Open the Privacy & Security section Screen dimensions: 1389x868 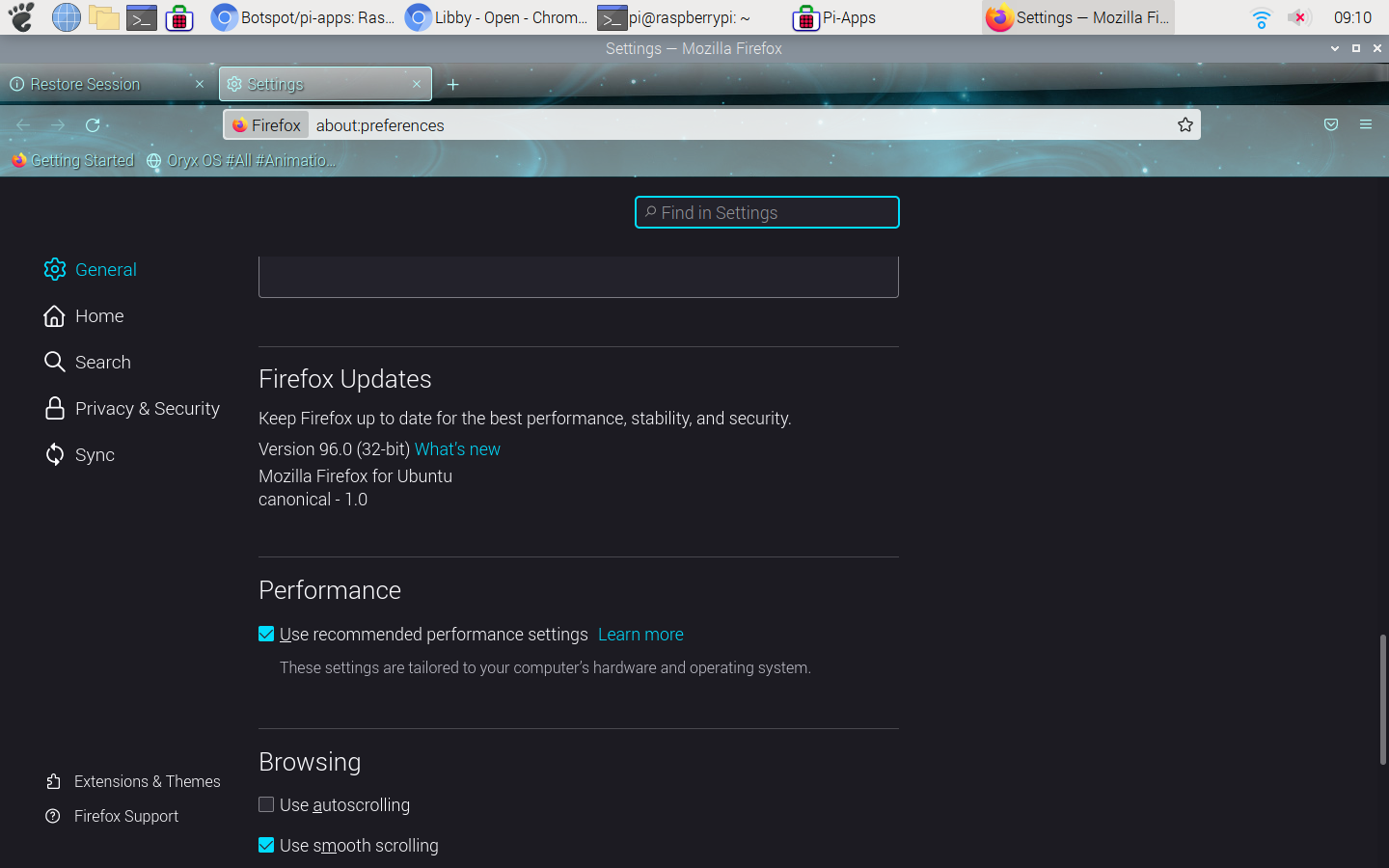tap(147, 408)
